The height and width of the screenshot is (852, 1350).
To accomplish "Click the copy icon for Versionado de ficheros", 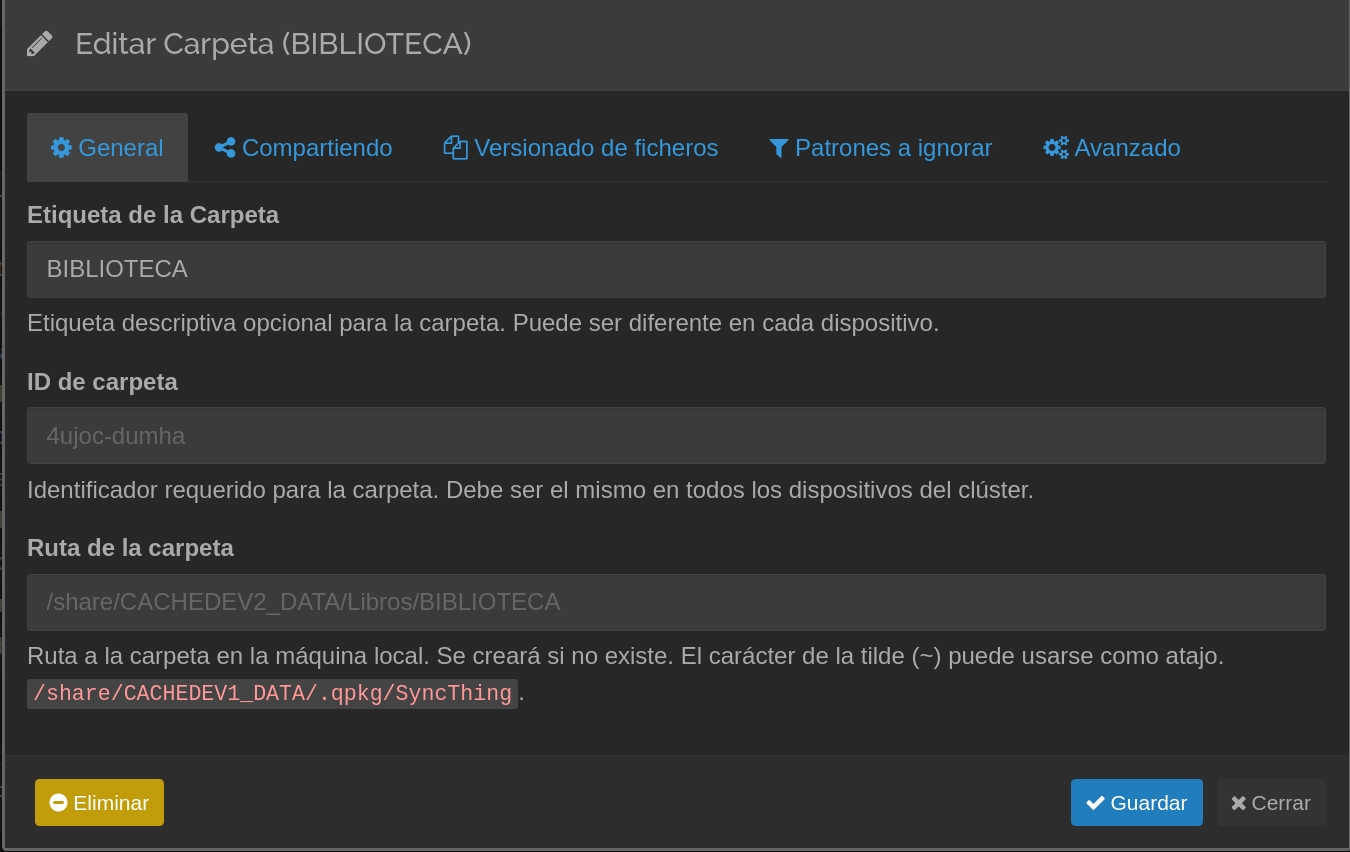I will click(x=455, y=148).
